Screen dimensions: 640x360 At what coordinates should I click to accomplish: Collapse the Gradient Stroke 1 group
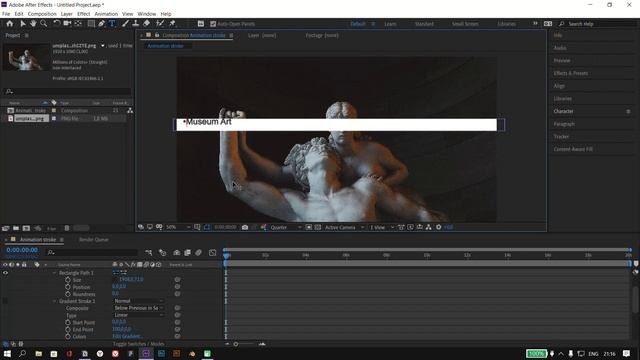click(x=54, y=301)
